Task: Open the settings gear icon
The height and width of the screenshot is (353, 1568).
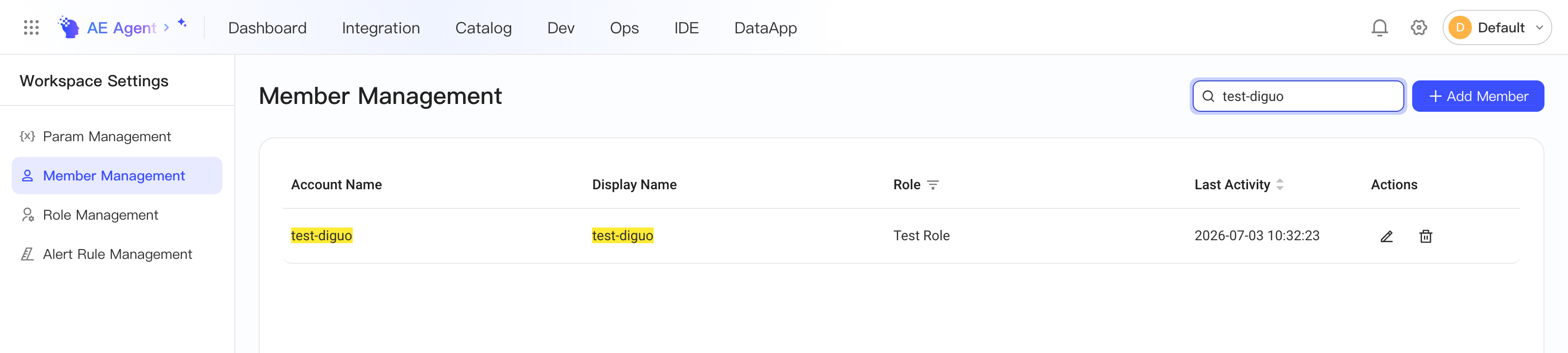Action: pos(1418,27)
